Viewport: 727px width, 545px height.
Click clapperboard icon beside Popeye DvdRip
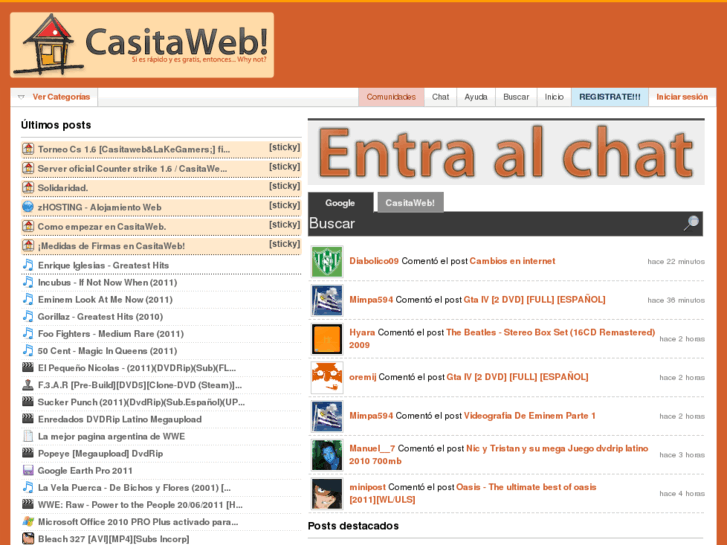coord(28,453)
